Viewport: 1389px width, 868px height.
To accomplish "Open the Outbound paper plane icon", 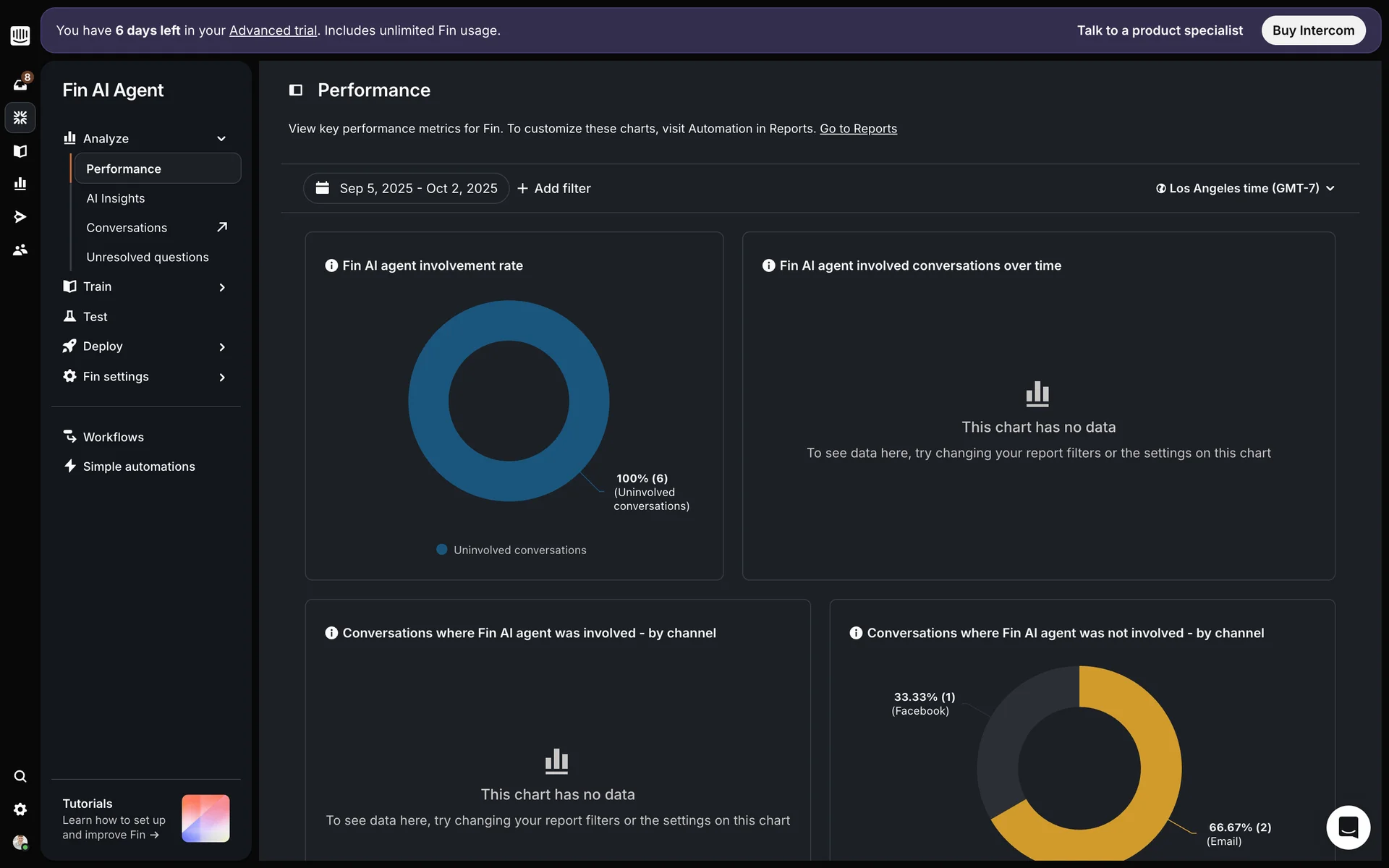I will coord(20,217).
